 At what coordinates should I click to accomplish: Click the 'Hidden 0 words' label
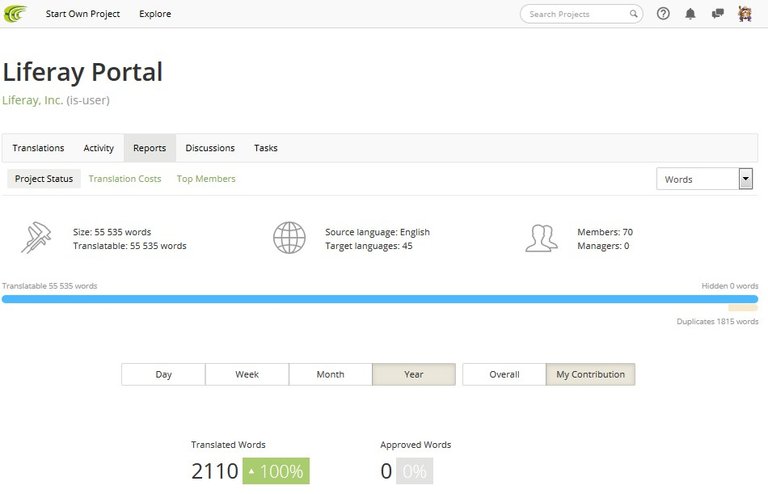730,286
